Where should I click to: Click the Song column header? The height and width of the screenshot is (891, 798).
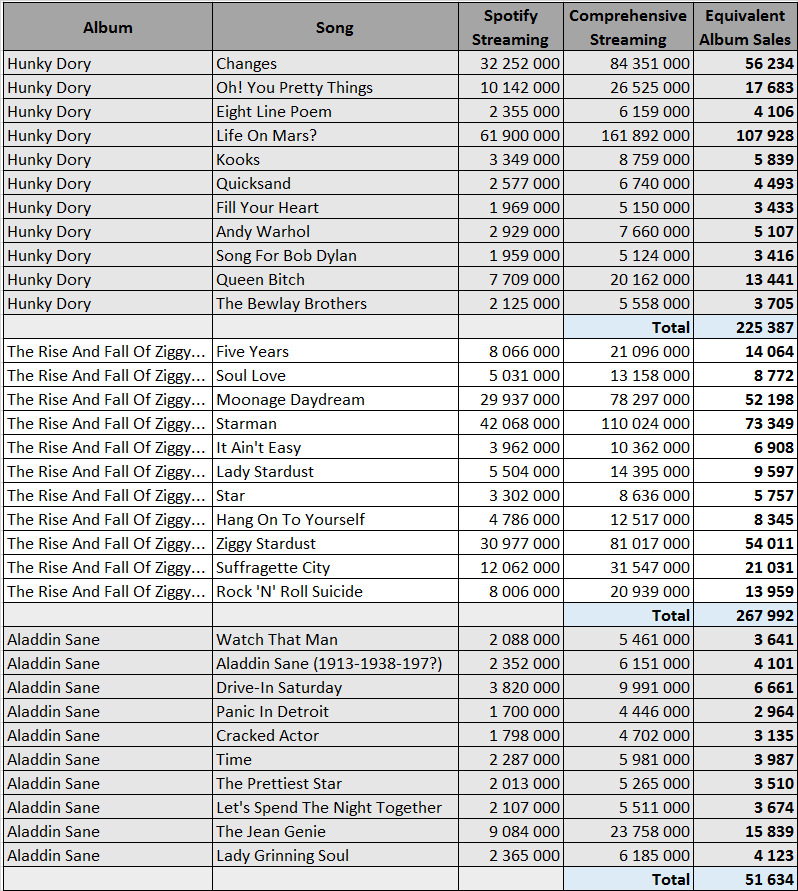(x=335, y=27)
